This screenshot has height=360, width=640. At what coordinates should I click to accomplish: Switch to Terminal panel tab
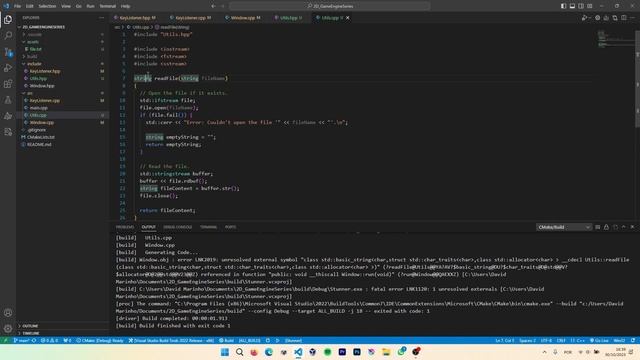pyautogui.click(x=208, y=227)
